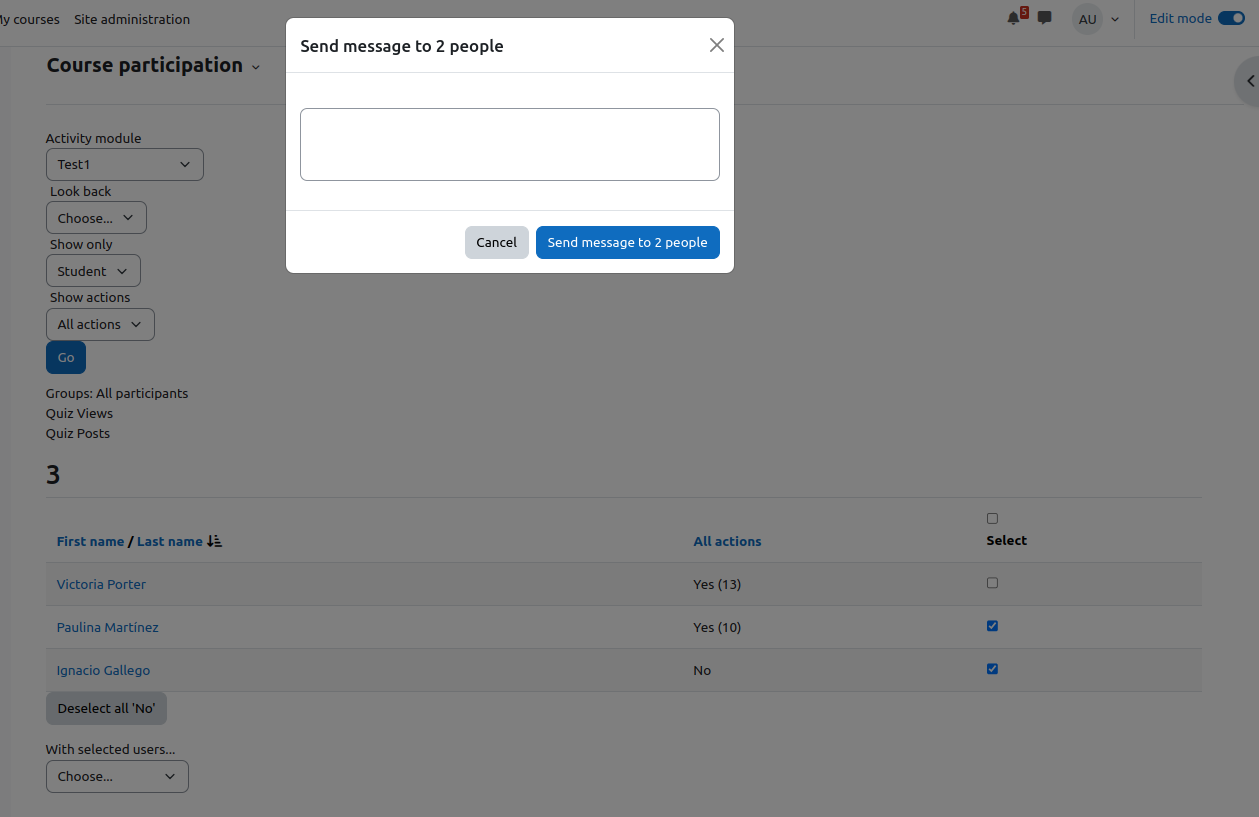The width and height of the screenshot is (1259, 817).
Task: Open the Site administration tab
Action: click(132, 19)
